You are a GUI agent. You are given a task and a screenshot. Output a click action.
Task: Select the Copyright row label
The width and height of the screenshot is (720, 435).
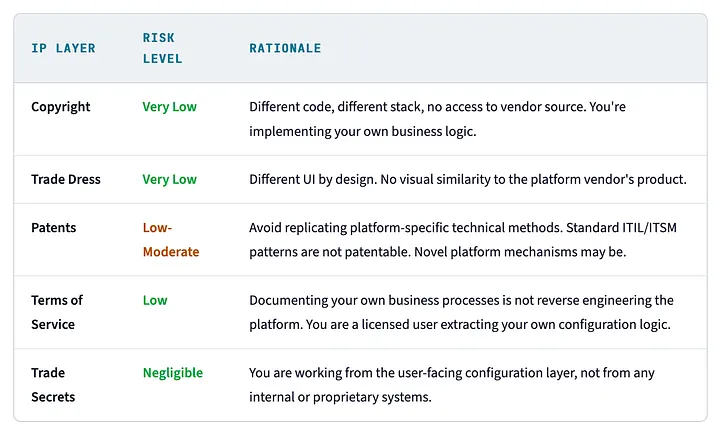[61, 107]
